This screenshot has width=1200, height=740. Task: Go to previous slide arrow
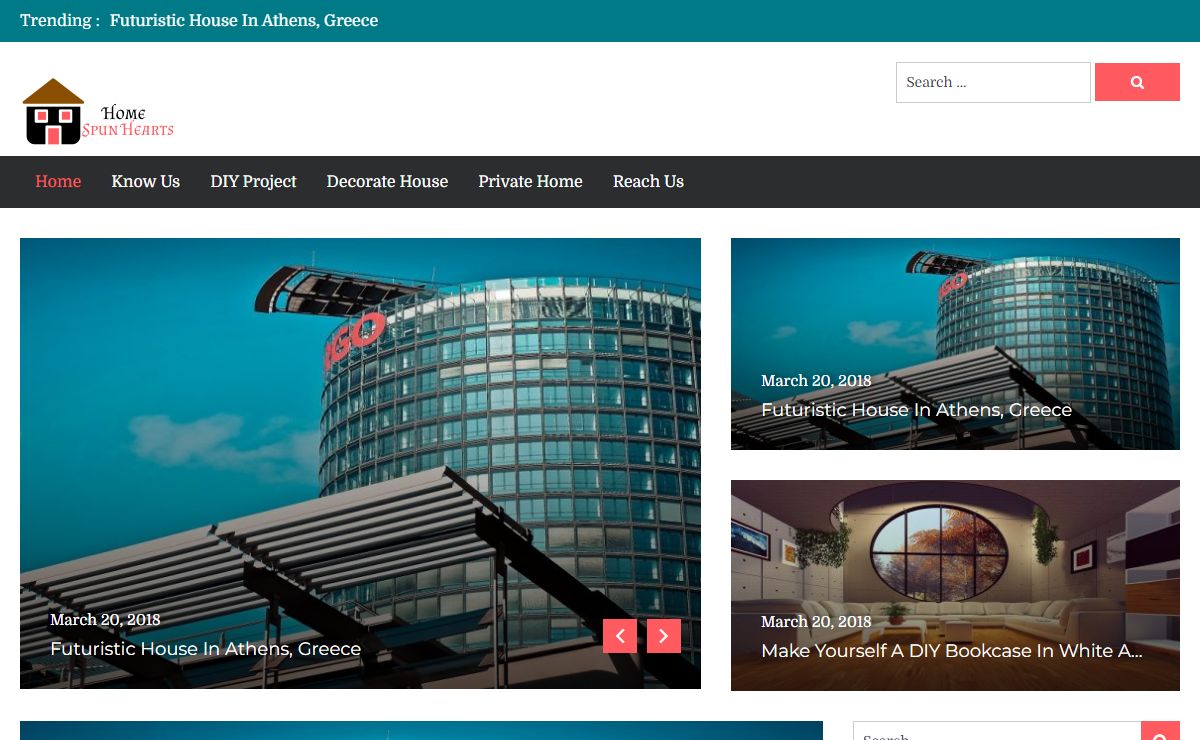(620, 636)
